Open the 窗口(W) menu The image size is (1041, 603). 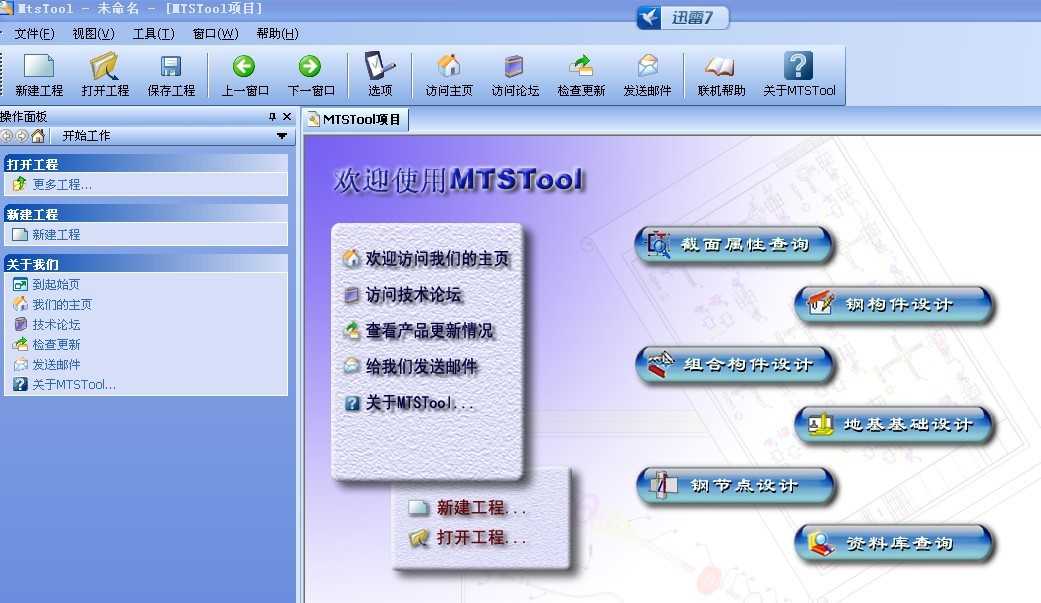[x=215, y=33]
